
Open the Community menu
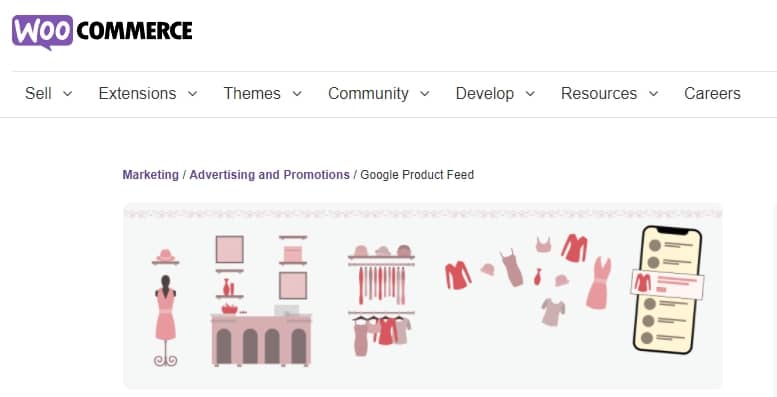pos(368,94)
